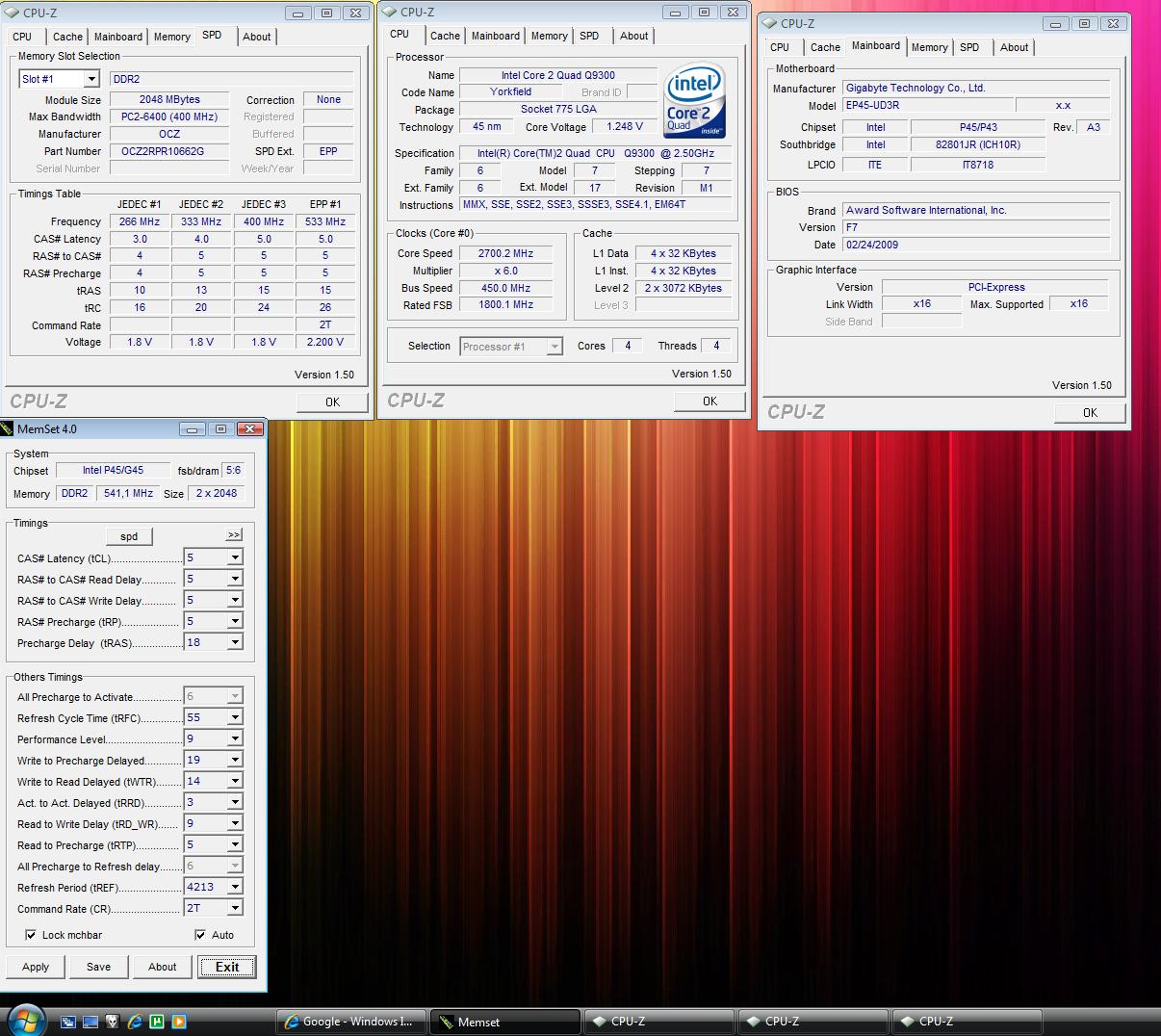Click OK in the CPU-Z SPD window

coord(332,401)
